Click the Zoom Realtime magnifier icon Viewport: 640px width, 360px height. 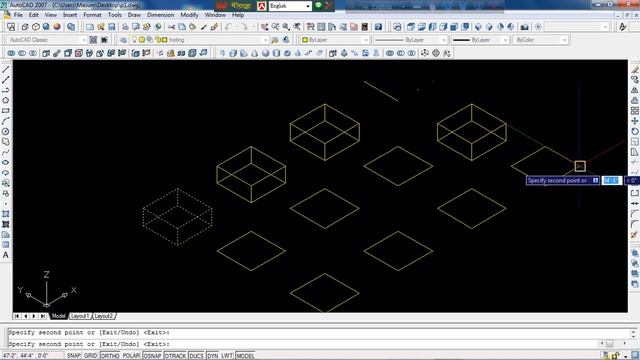(x=276, y=27)
